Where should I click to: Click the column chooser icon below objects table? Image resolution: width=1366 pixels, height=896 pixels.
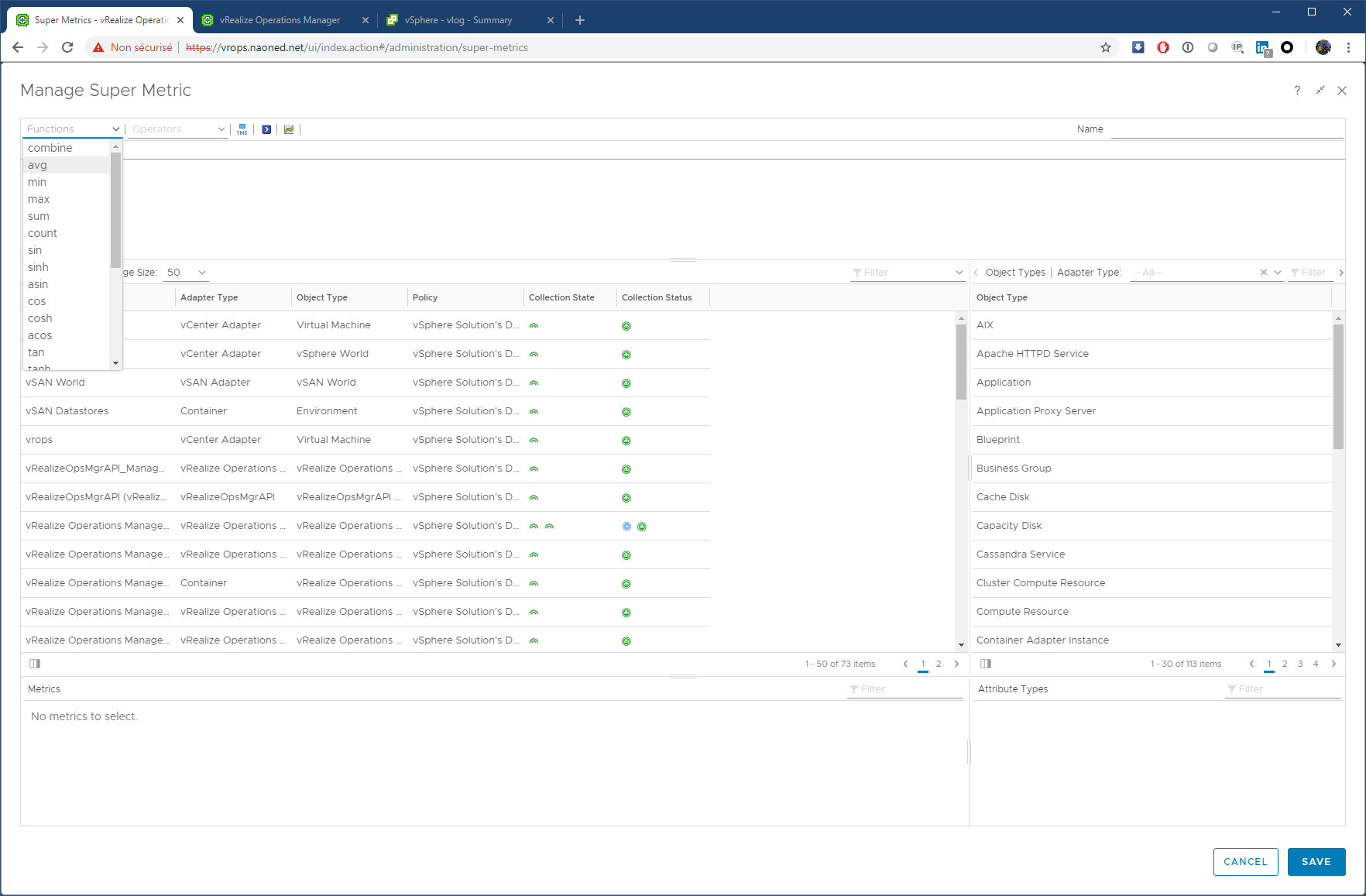point(35,664)
